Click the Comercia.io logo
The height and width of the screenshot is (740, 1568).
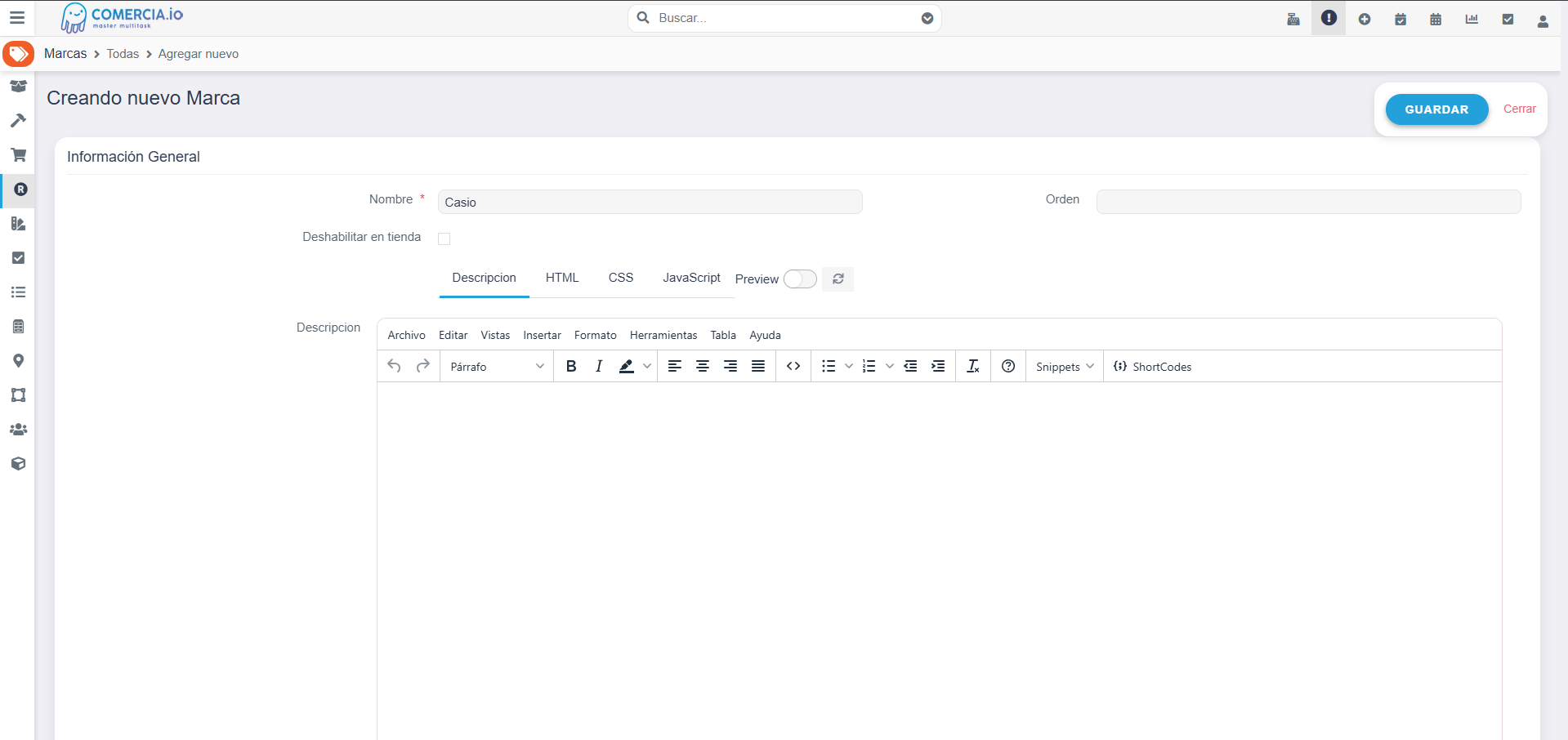(122, 18)
